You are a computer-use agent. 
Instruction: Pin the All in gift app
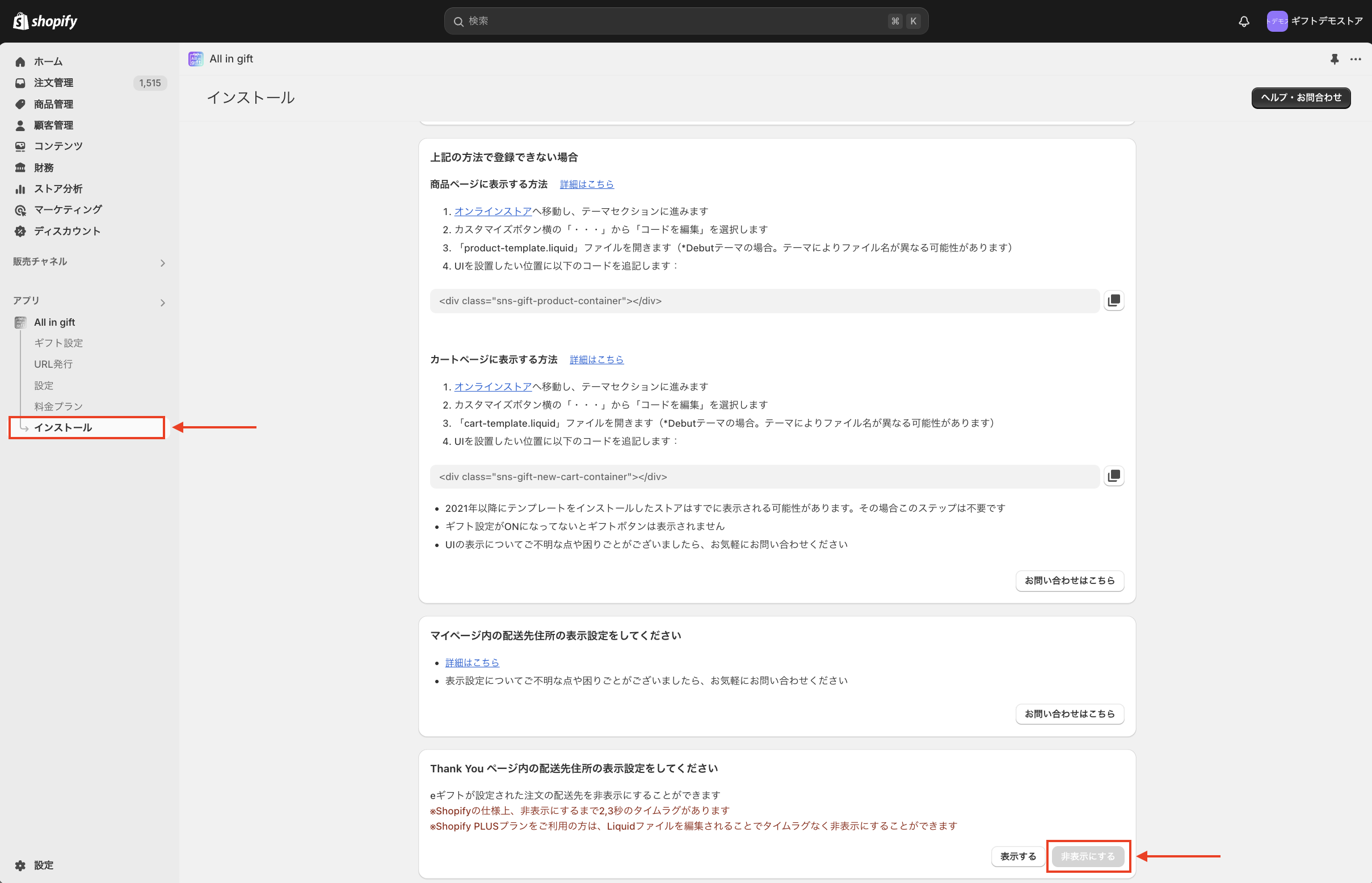click(x=1334, y=59)
